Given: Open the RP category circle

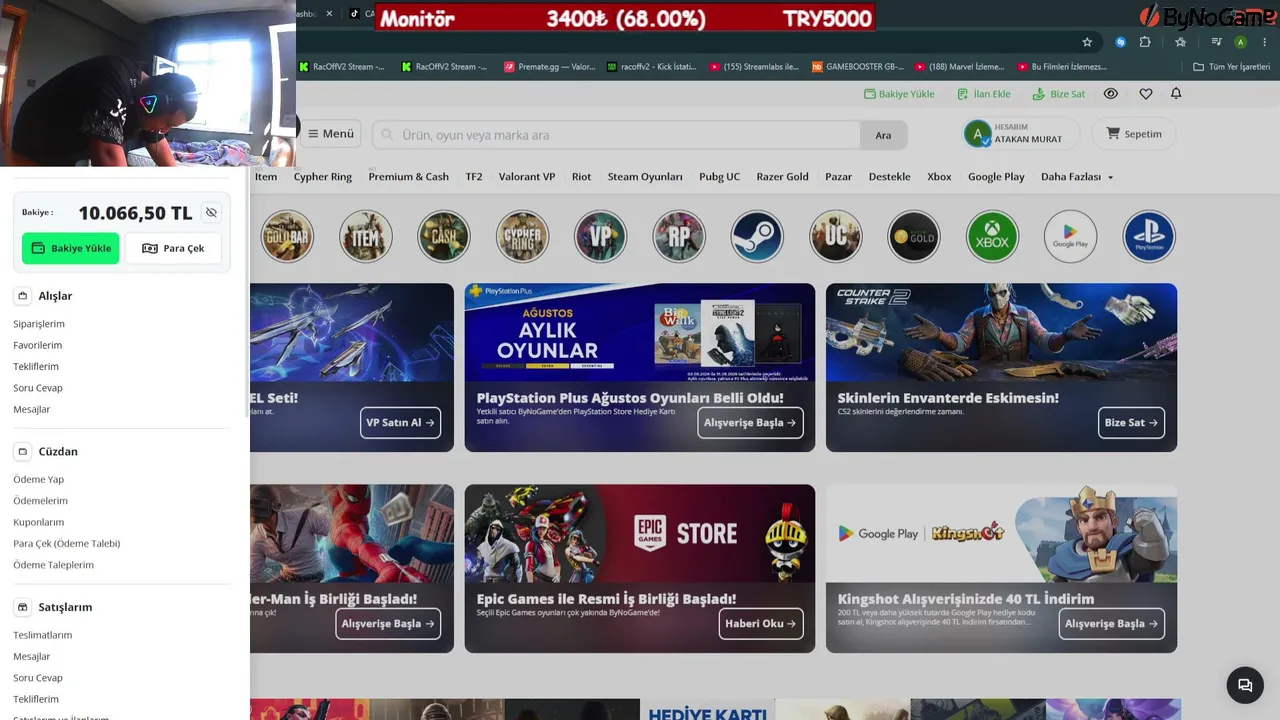Looking at the screenshot, I should [x=679, y=237].
